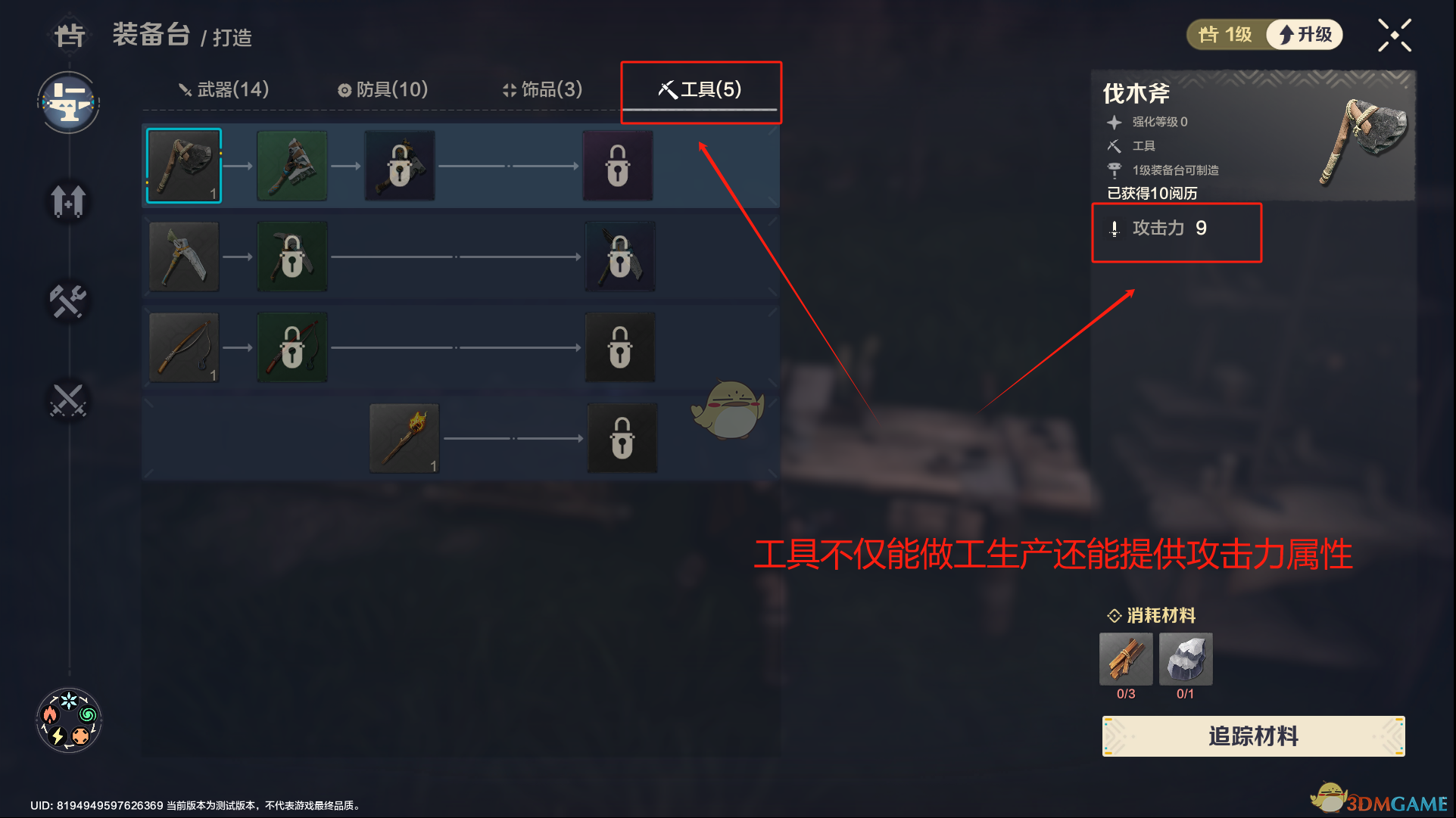Viewport: 1456px width, 818px height.
Task: Click the 追踪材料 button
Action: tap(1253, 736)
